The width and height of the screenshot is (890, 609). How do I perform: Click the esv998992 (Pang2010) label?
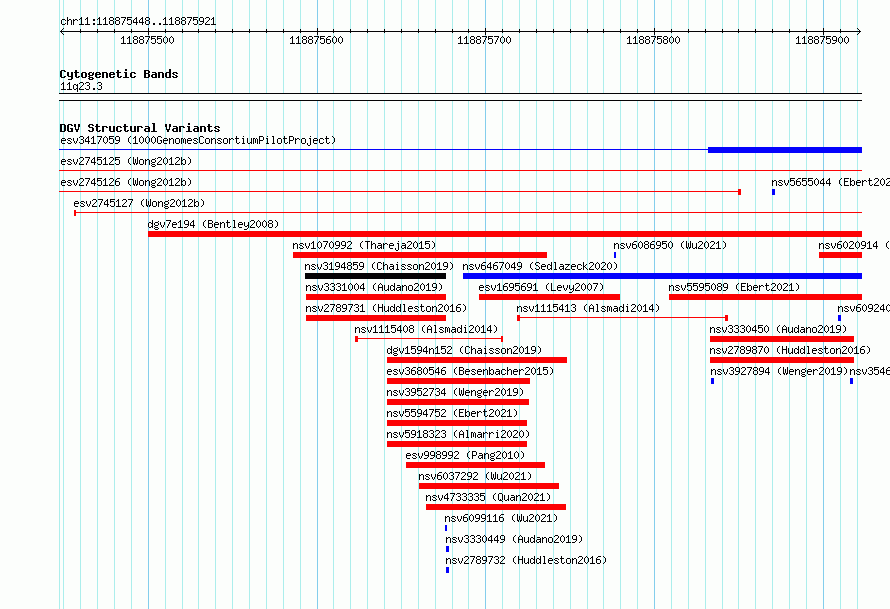(x=465, y=455)
